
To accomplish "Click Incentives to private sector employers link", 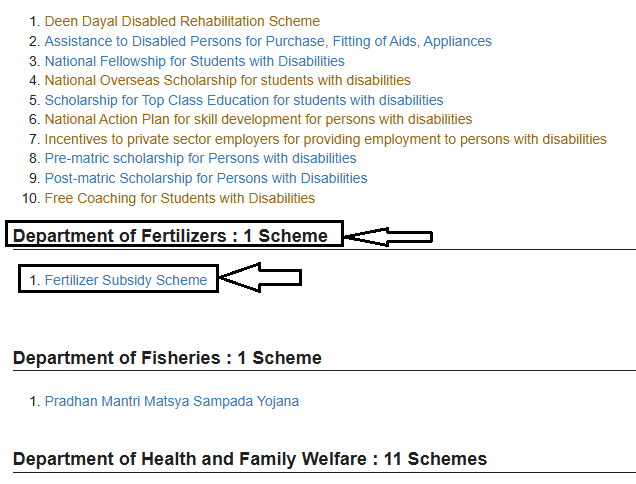I will pyautogui.click(x=326, y=139).
